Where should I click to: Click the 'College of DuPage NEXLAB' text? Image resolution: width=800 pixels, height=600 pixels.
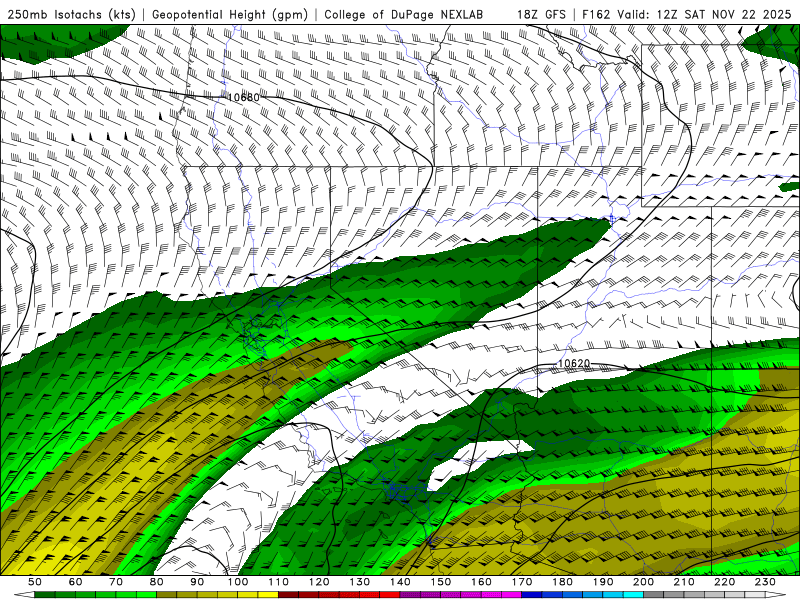pos(404,14)
